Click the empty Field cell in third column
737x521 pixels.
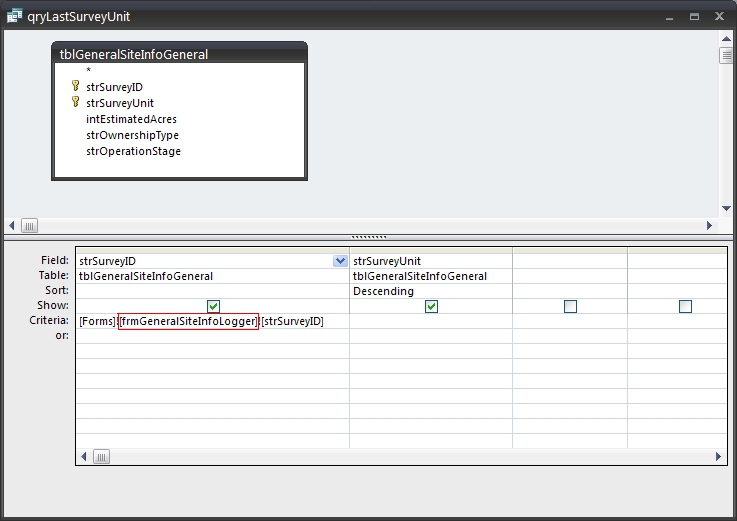coord(570,261)
